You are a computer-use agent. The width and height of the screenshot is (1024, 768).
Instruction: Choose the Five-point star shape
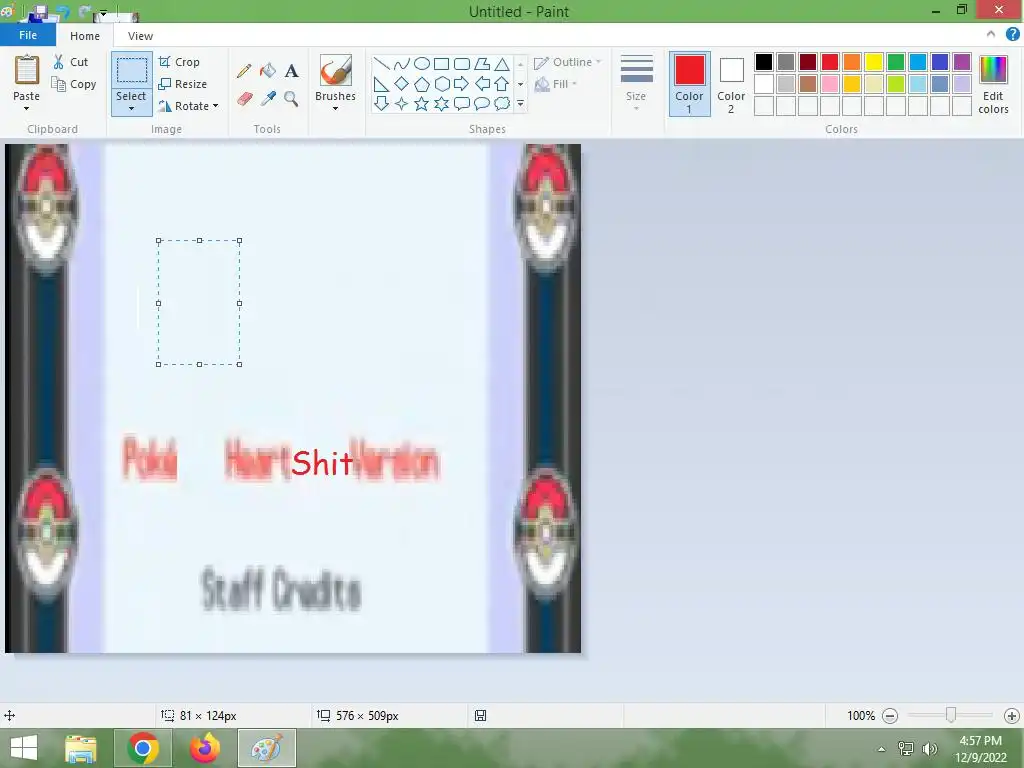click(x=422, y=103)
